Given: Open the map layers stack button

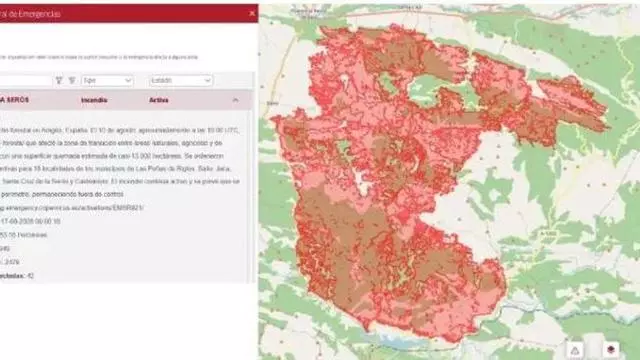Looking at the screenshot, I should (x=611, y=350).
